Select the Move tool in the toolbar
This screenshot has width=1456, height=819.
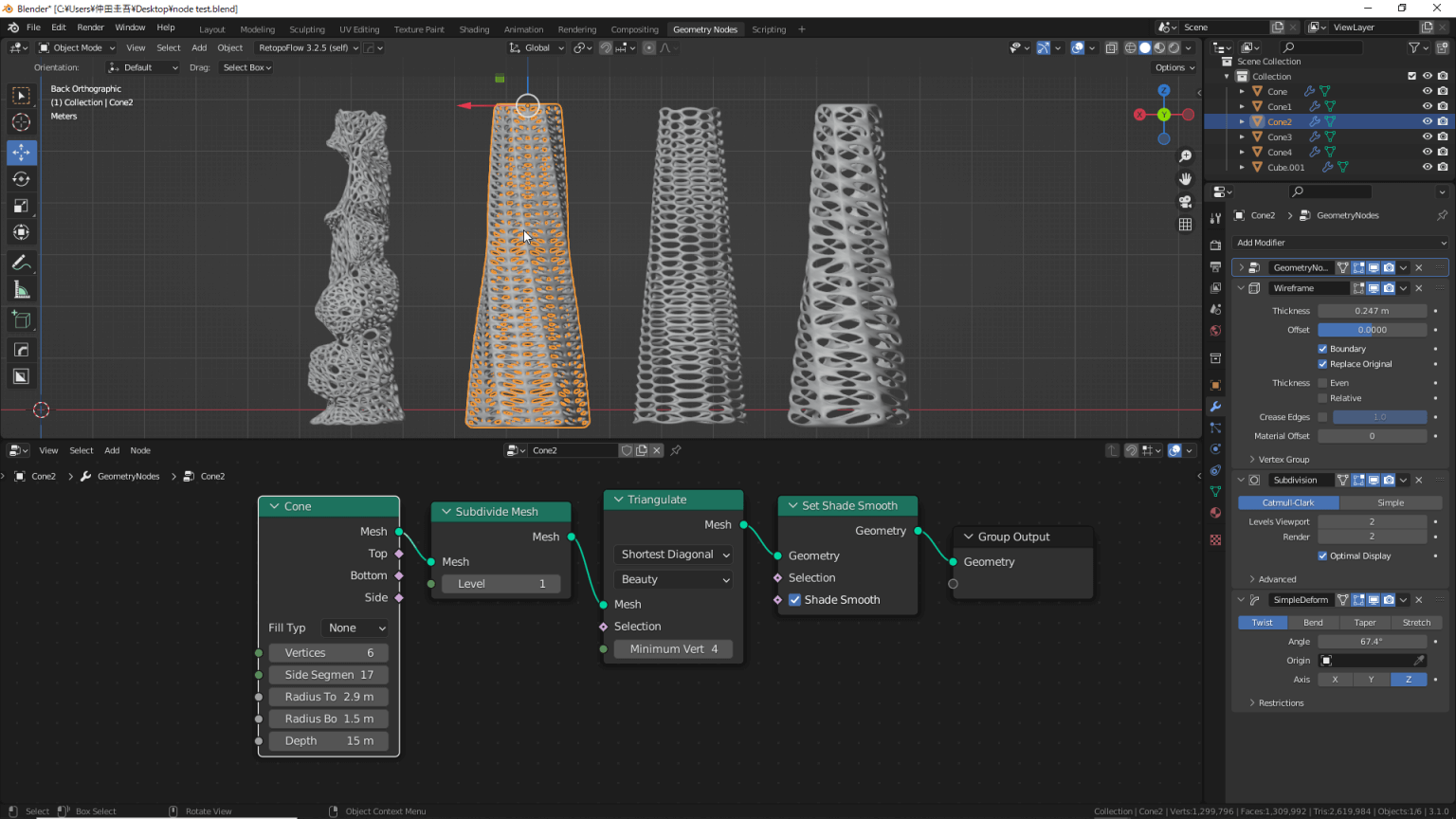coord(21,152)
